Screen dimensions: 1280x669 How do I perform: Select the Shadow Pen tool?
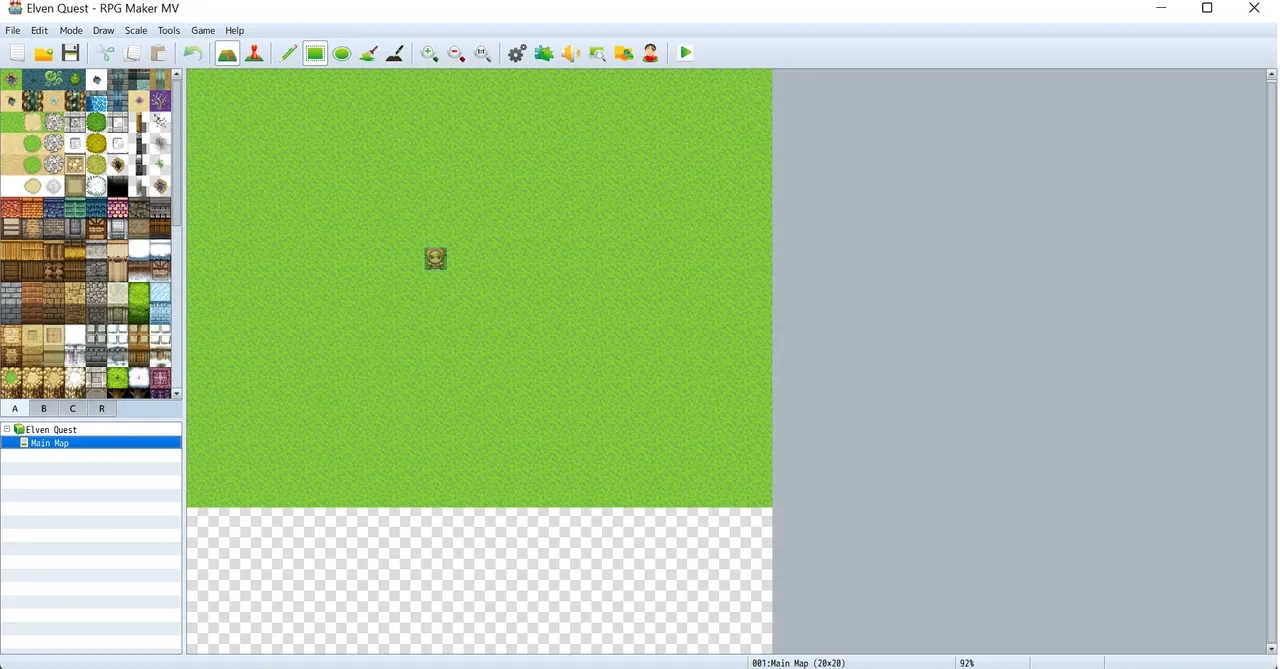pos(395,53)
